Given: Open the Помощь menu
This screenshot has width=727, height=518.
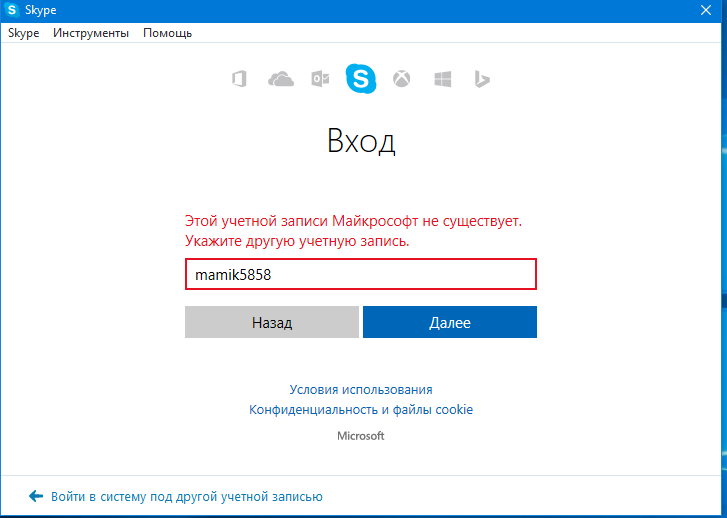Looking at the screenshot, I should pyautogui.click(x=167, y=33).
